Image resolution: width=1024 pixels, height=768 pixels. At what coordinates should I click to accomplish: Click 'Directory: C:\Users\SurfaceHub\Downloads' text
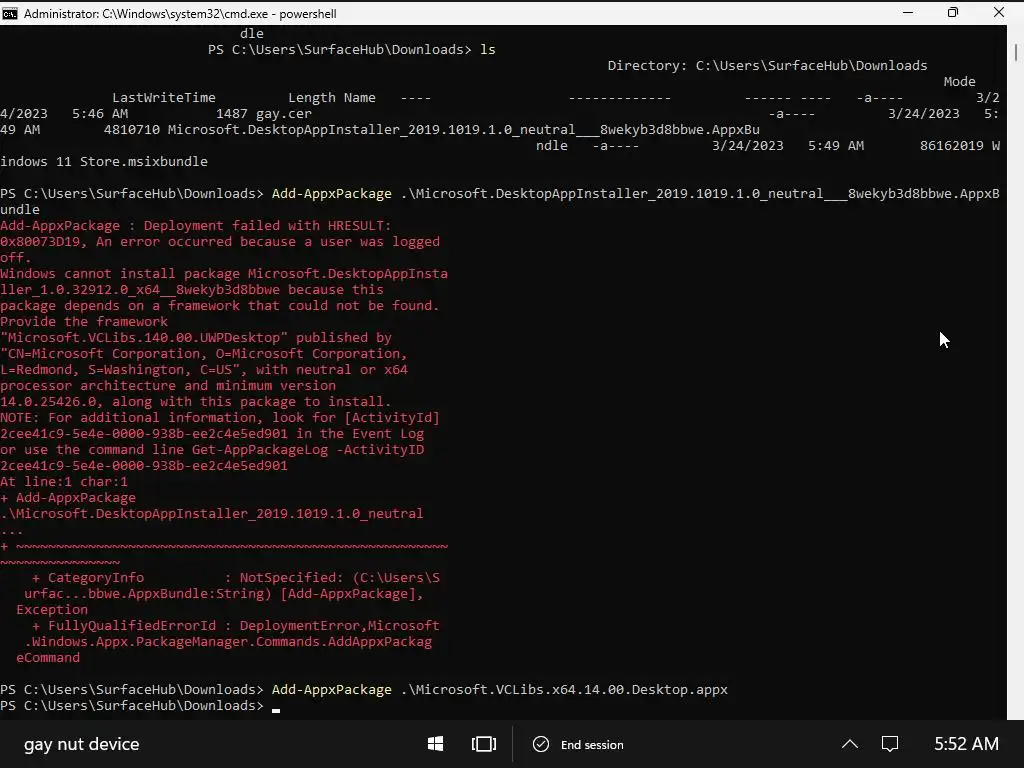tap(767, 65)
